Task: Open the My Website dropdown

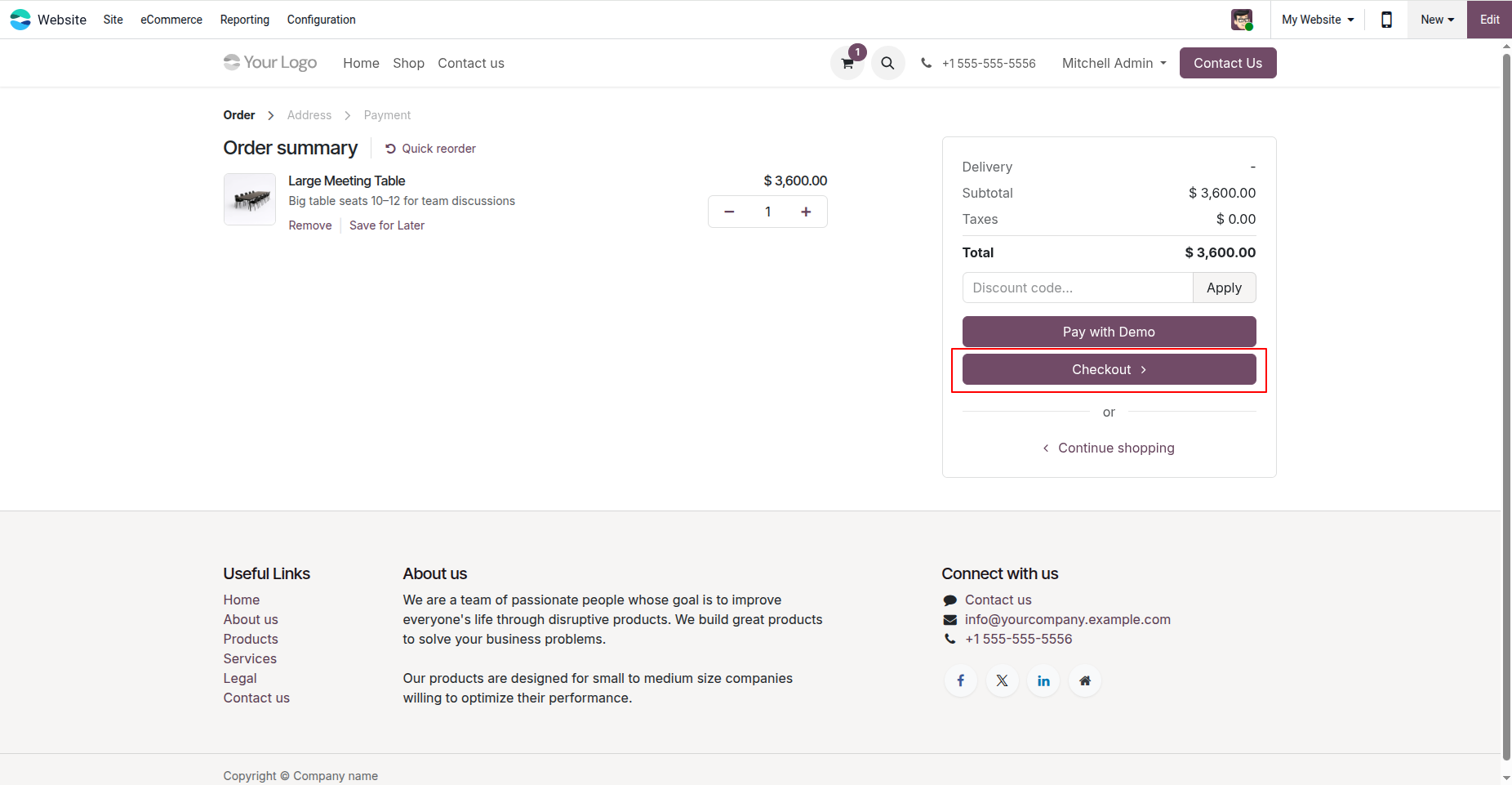Action: click(x=1316, y=19)
